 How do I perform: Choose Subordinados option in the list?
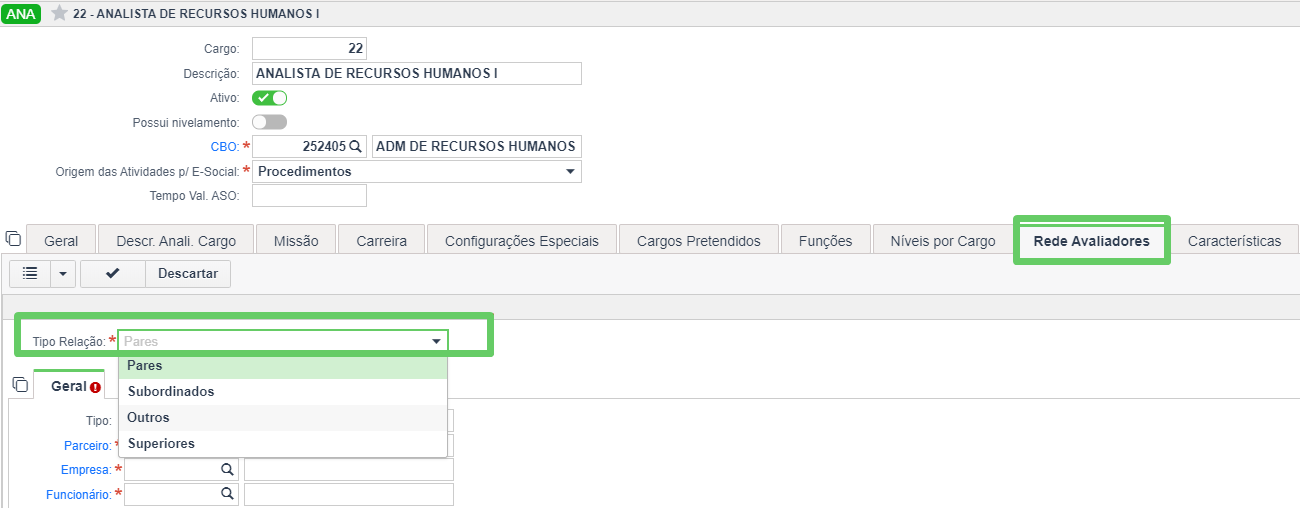[283, 392]
